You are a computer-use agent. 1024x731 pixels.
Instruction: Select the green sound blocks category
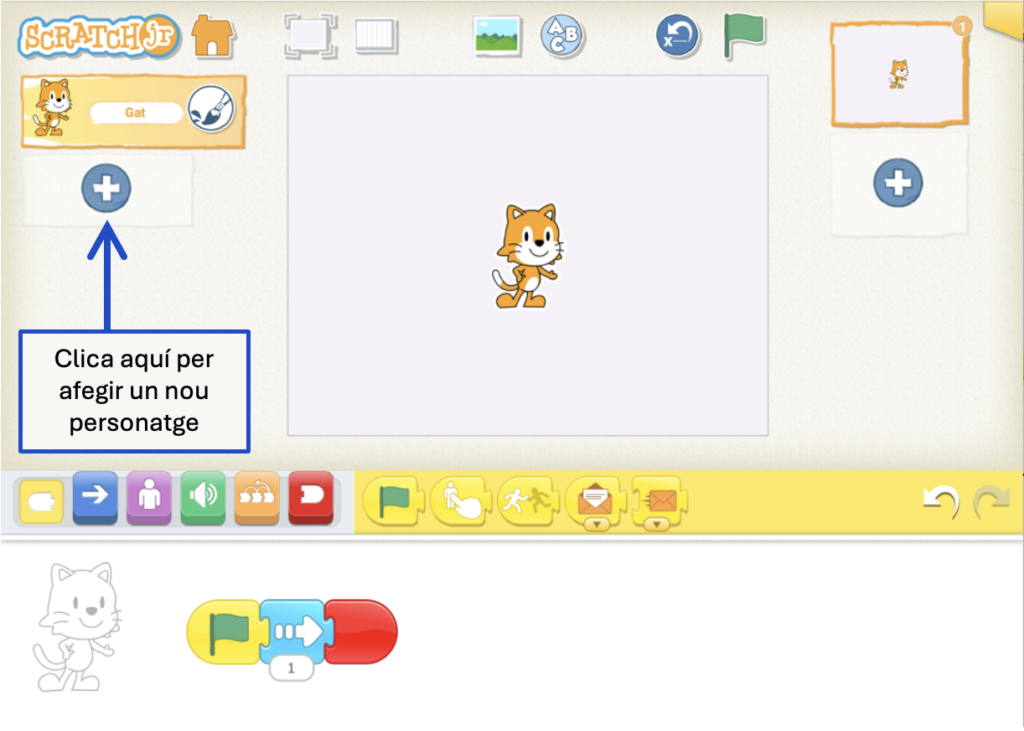pos(203,497)
